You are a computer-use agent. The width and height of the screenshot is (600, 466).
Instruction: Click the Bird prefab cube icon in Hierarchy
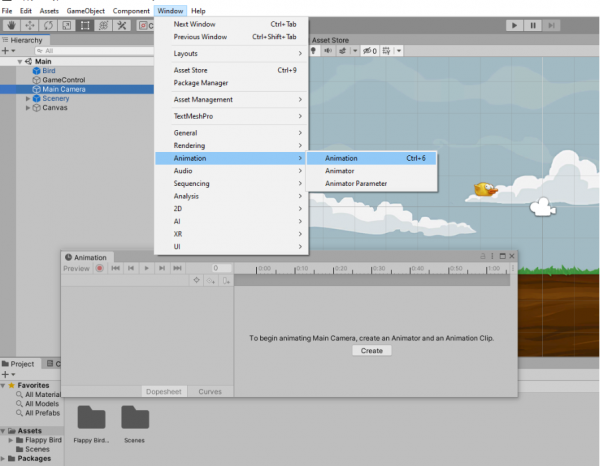pos(36,71)
